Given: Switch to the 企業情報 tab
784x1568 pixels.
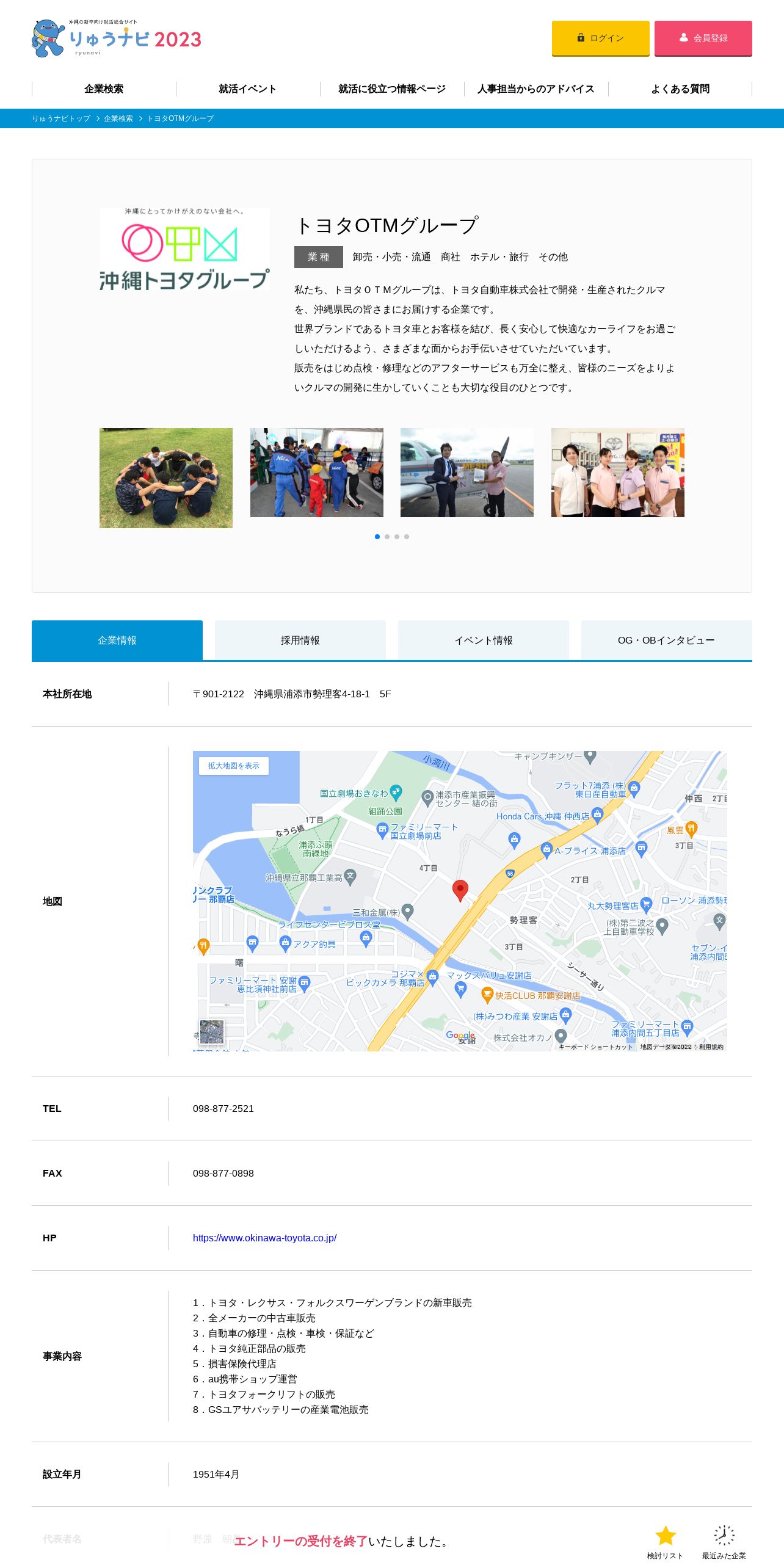Looking at the screenshot, I should (117, 640).
